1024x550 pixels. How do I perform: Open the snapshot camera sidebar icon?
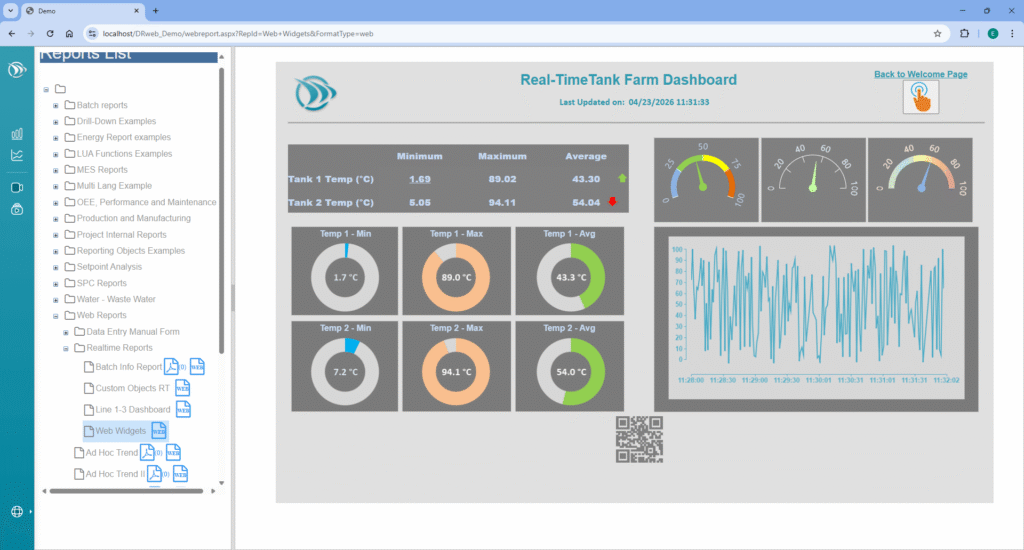coord(17,209)
